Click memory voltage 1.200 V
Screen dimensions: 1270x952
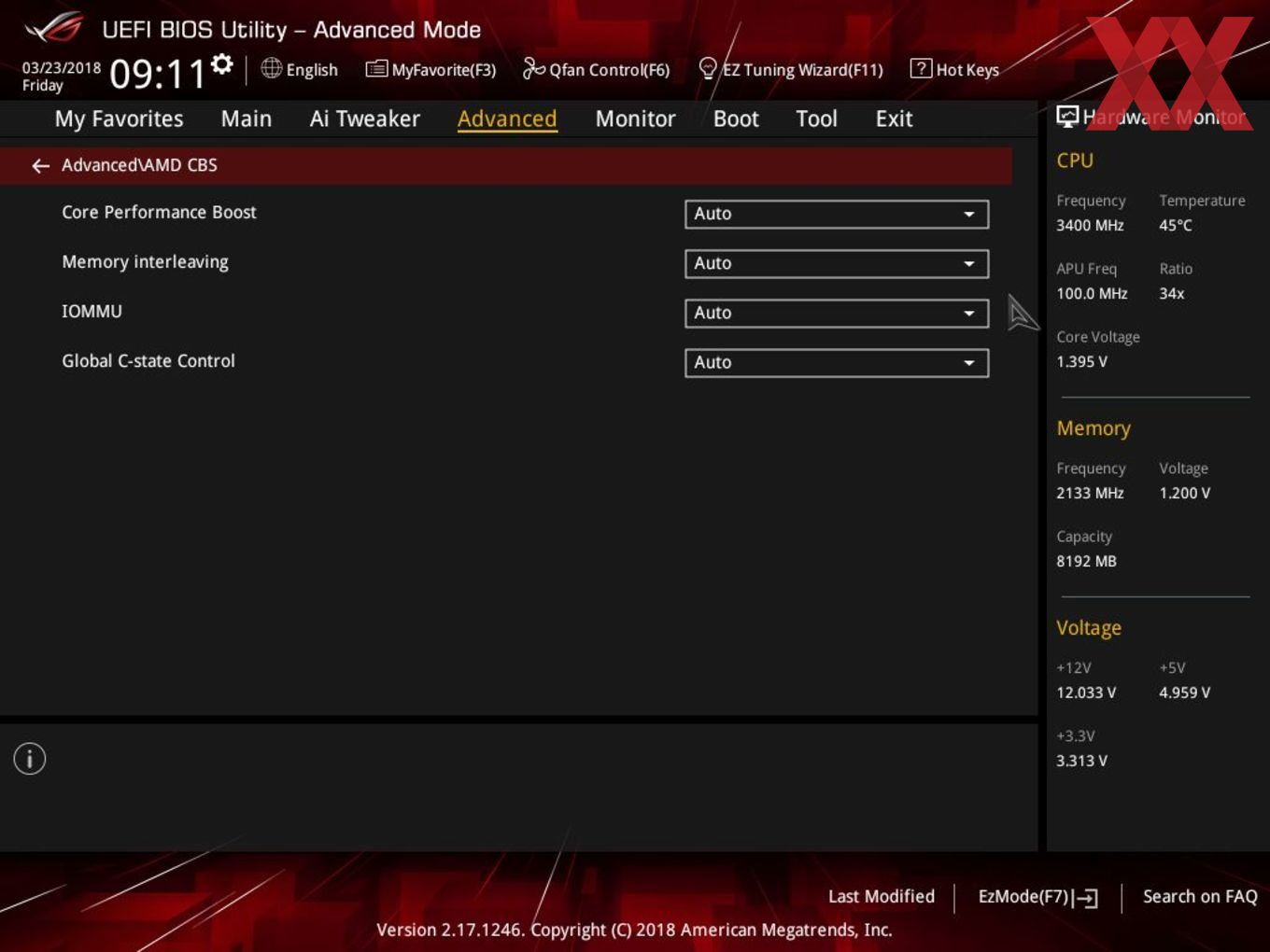[x=1184, y=493]
